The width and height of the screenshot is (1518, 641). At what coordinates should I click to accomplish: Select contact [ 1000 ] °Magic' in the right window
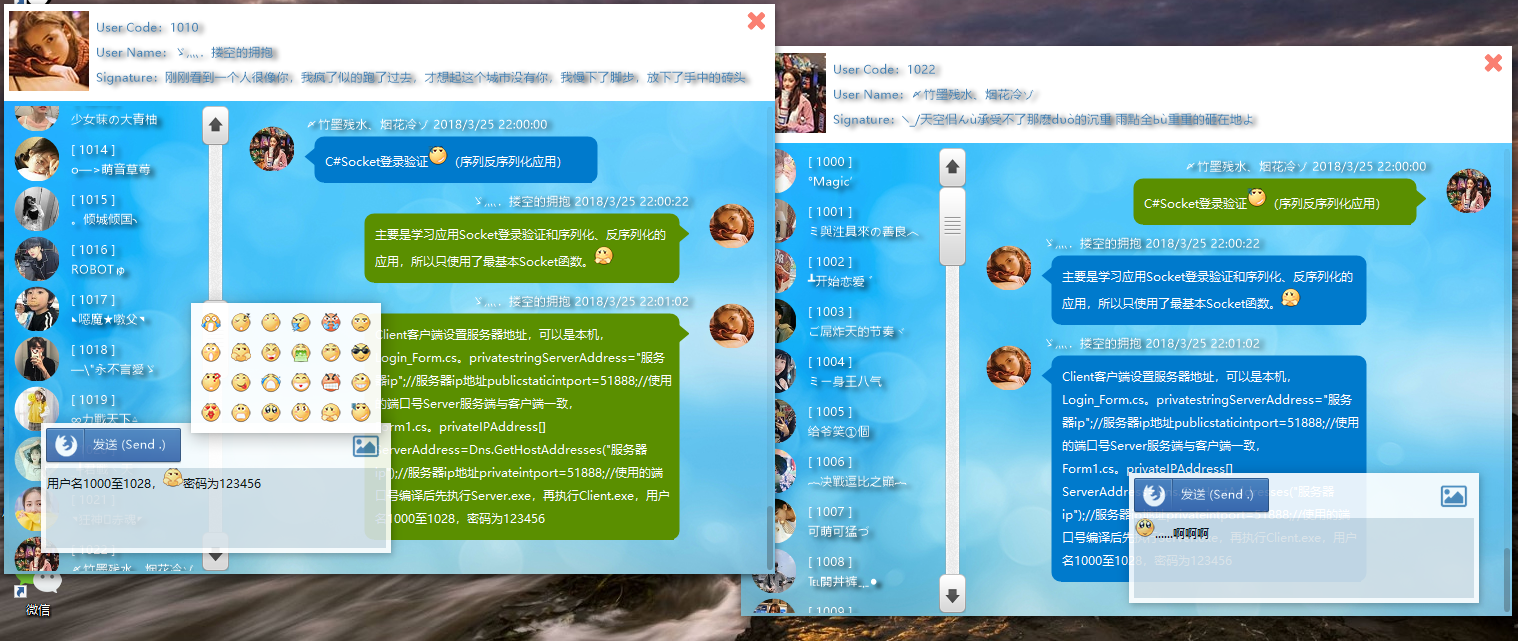[855, 172]
